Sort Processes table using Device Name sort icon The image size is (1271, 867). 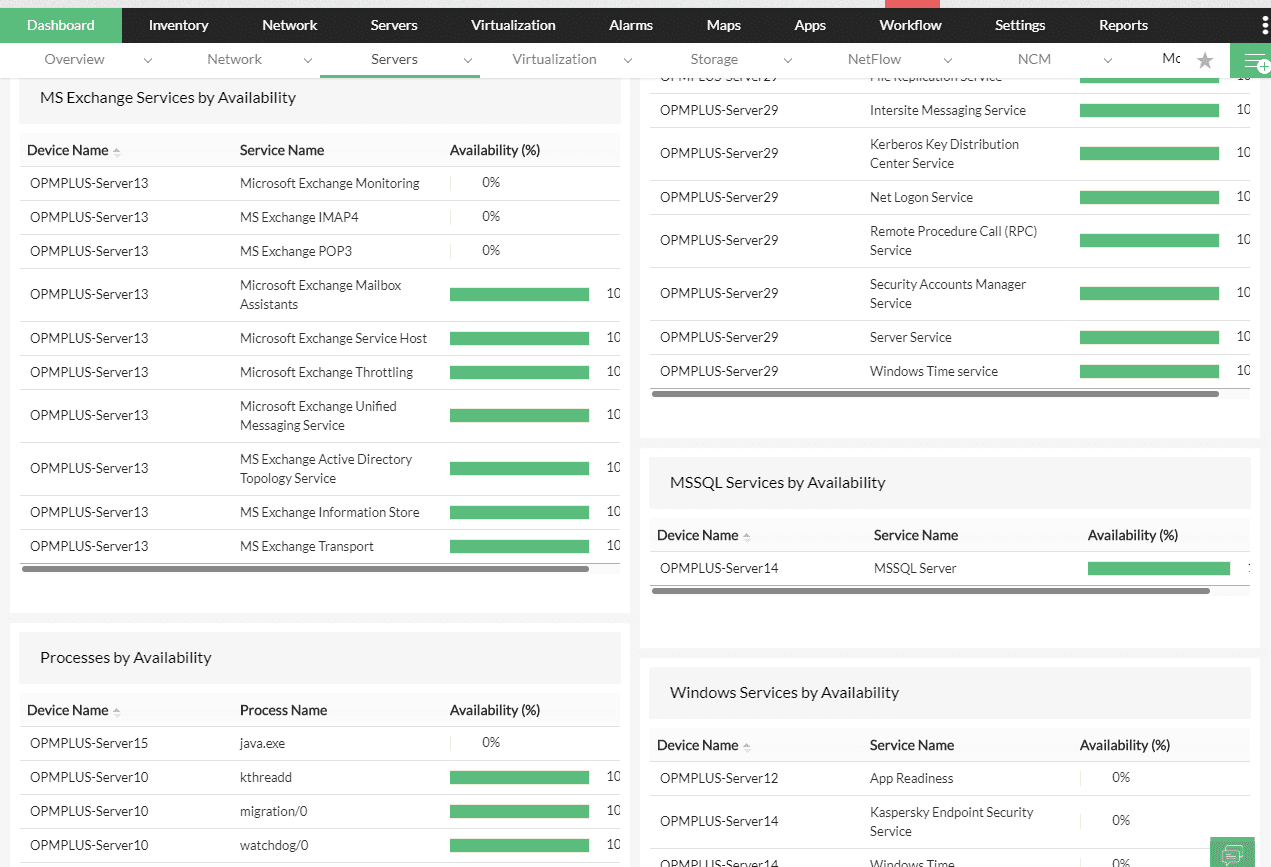coord(117,711)
